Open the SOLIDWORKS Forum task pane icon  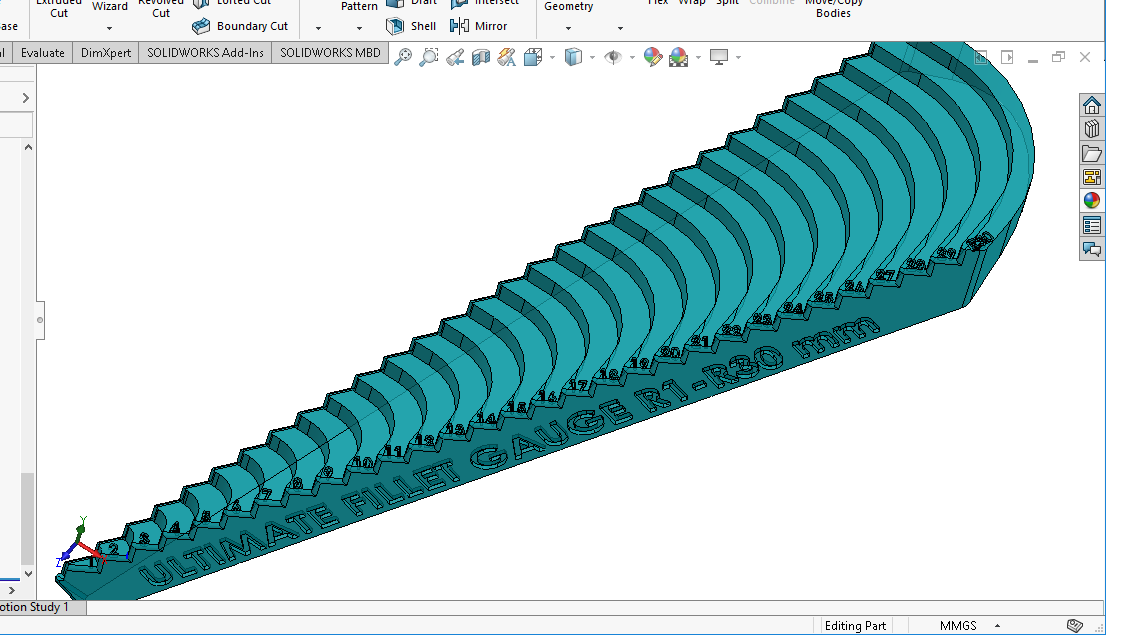1092,249
